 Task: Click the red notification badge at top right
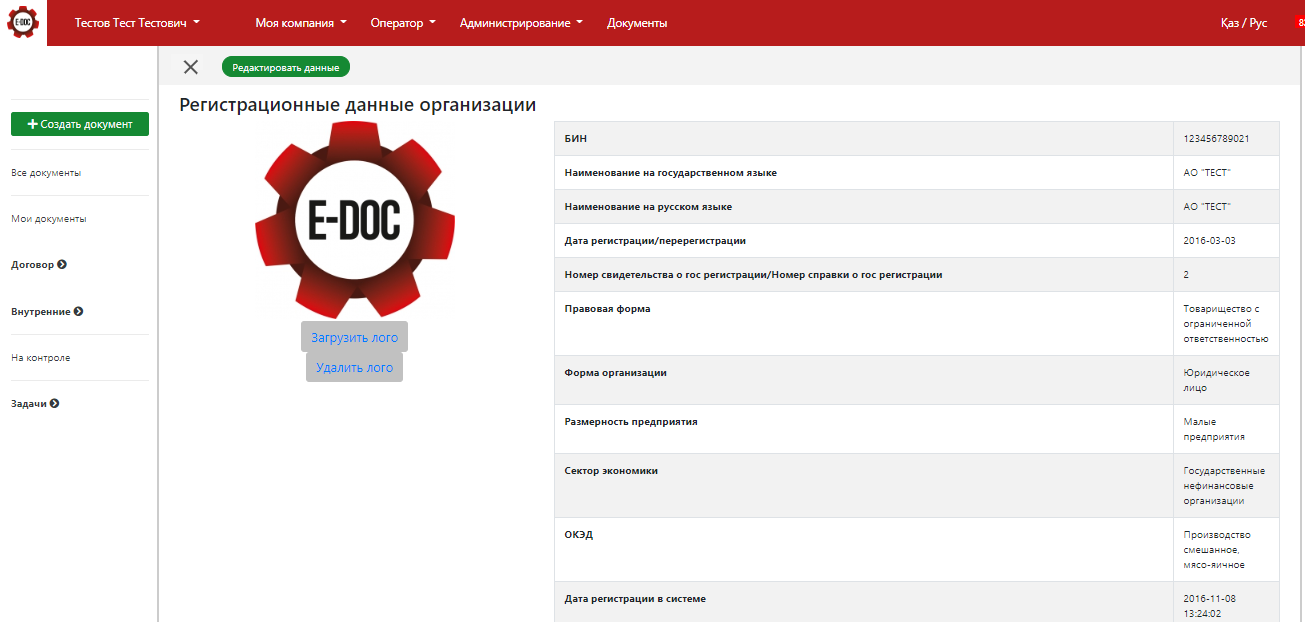pyautogui.click(x=1300, y=22)
